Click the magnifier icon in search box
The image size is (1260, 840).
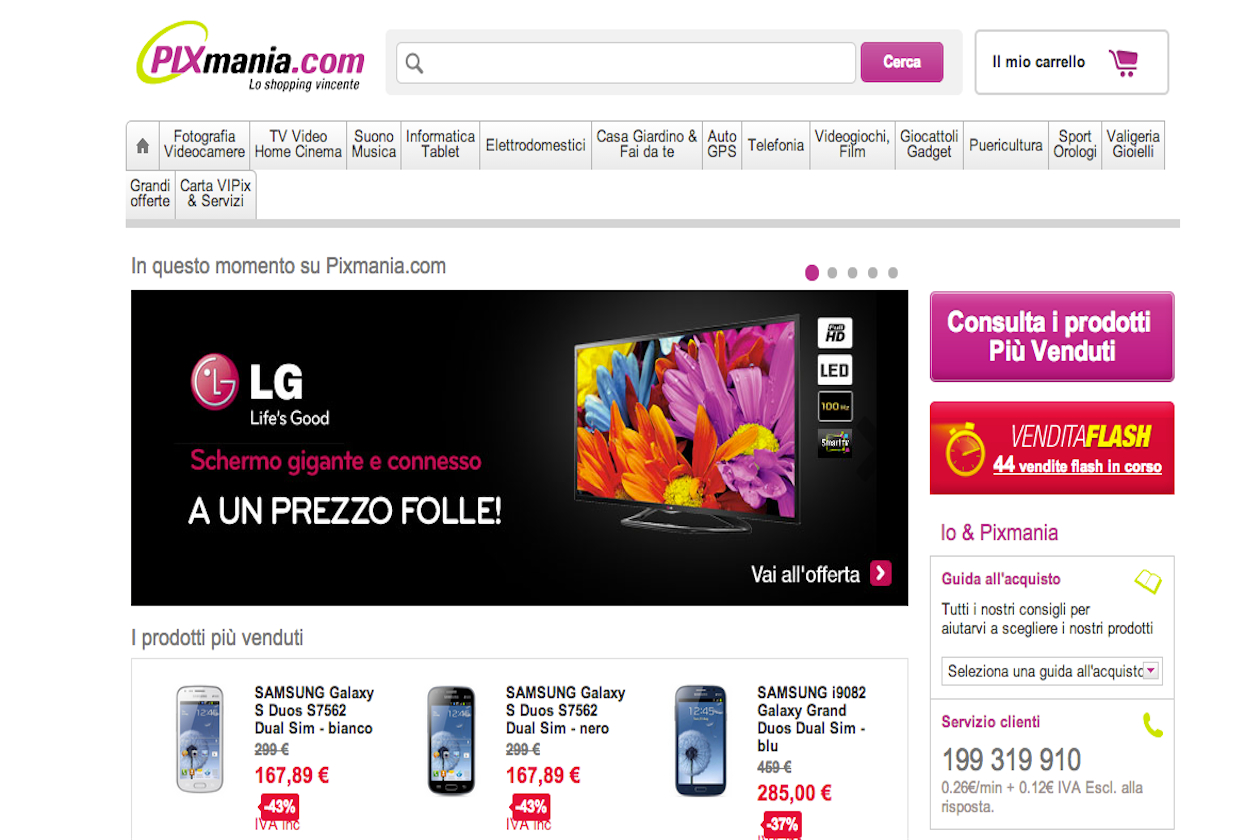[414, 64]
